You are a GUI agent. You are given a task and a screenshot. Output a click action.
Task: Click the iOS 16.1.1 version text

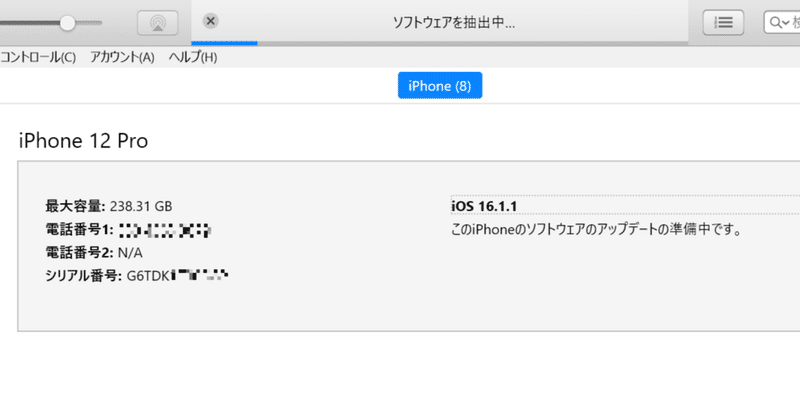(484, 206)
